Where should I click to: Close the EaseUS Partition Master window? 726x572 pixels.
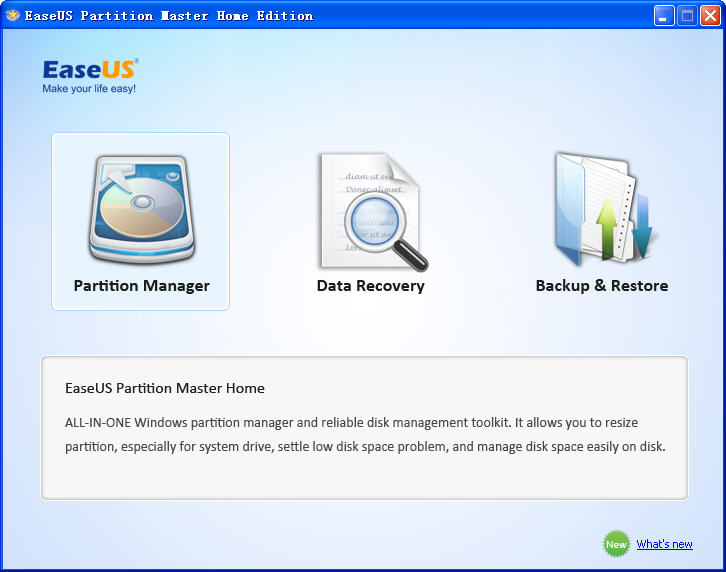coord(710,16)
